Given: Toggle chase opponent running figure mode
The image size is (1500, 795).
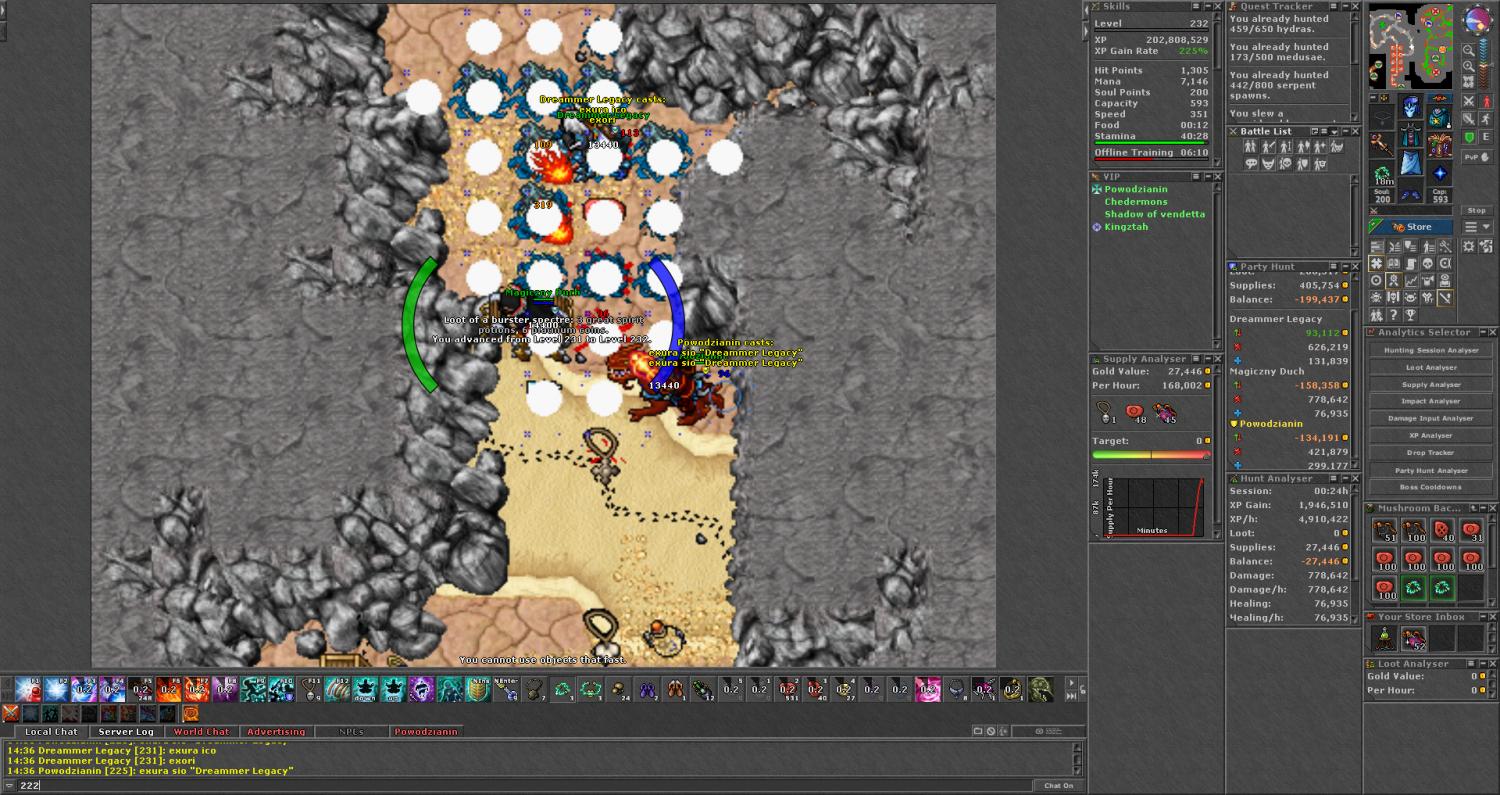Looking at the screenshot, I should [x=1485, y=119].
